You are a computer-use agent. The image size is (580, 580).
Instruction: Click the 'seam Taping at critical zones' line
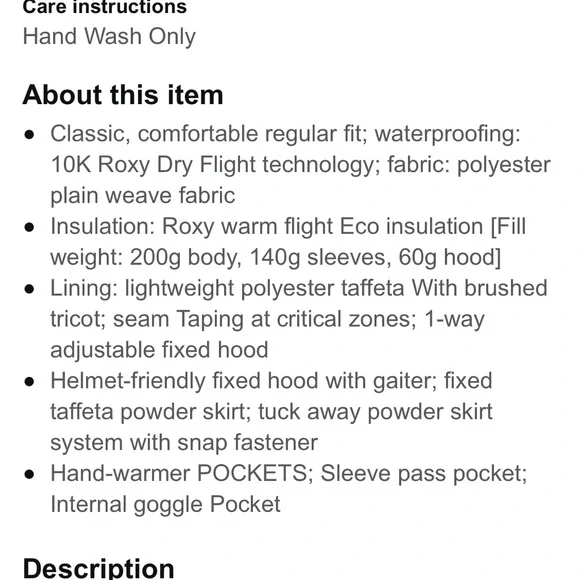[267, 319]
